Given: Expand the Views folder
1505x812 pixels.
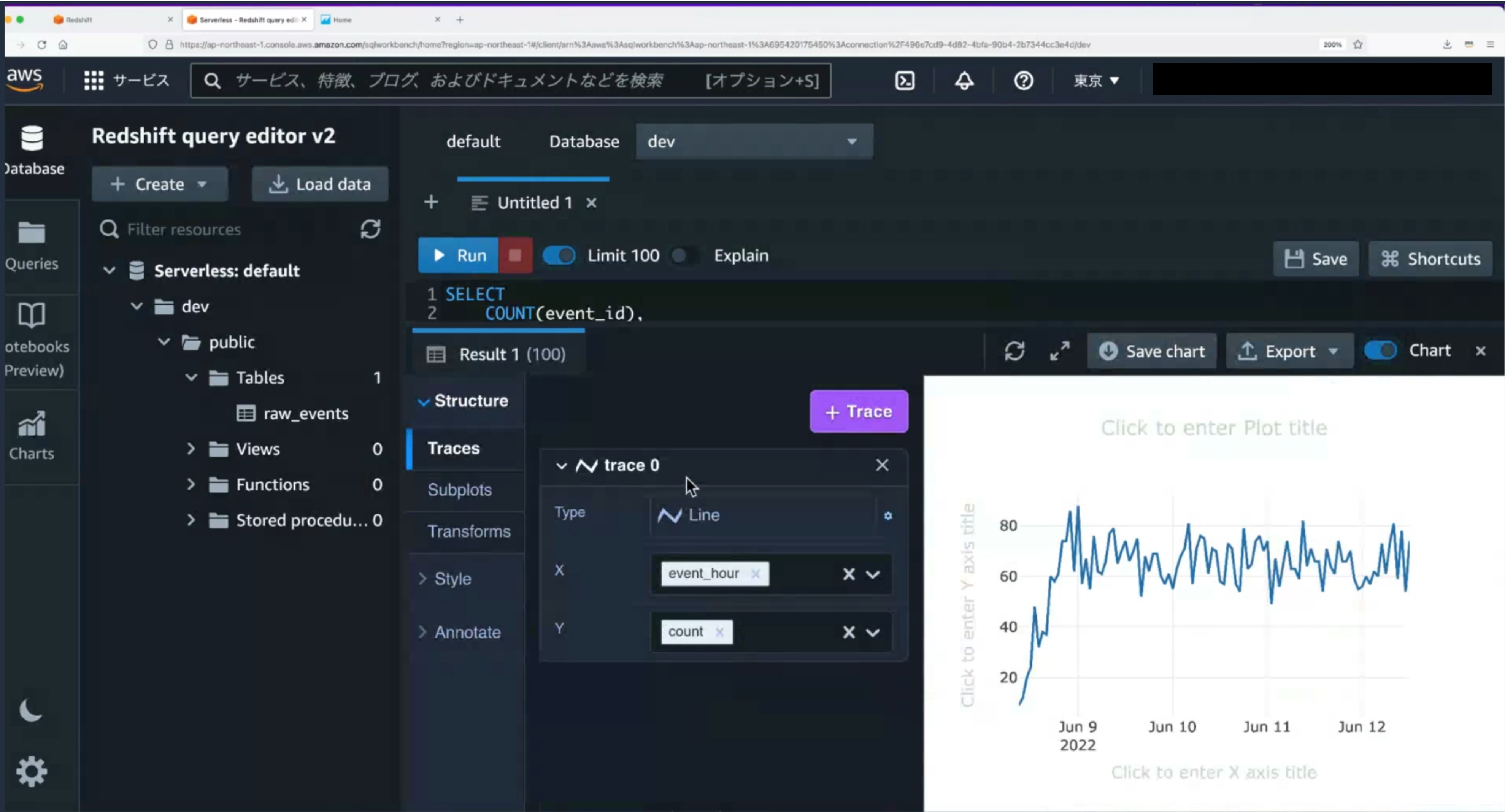Looking at the screenshot, I should pyautogui.click(x=191, y=449).
